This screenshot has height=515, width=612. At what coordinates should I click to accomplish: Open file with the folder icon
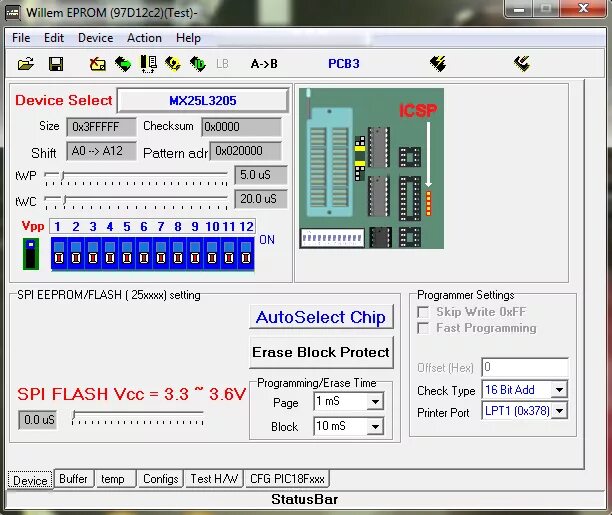[26, 64]
